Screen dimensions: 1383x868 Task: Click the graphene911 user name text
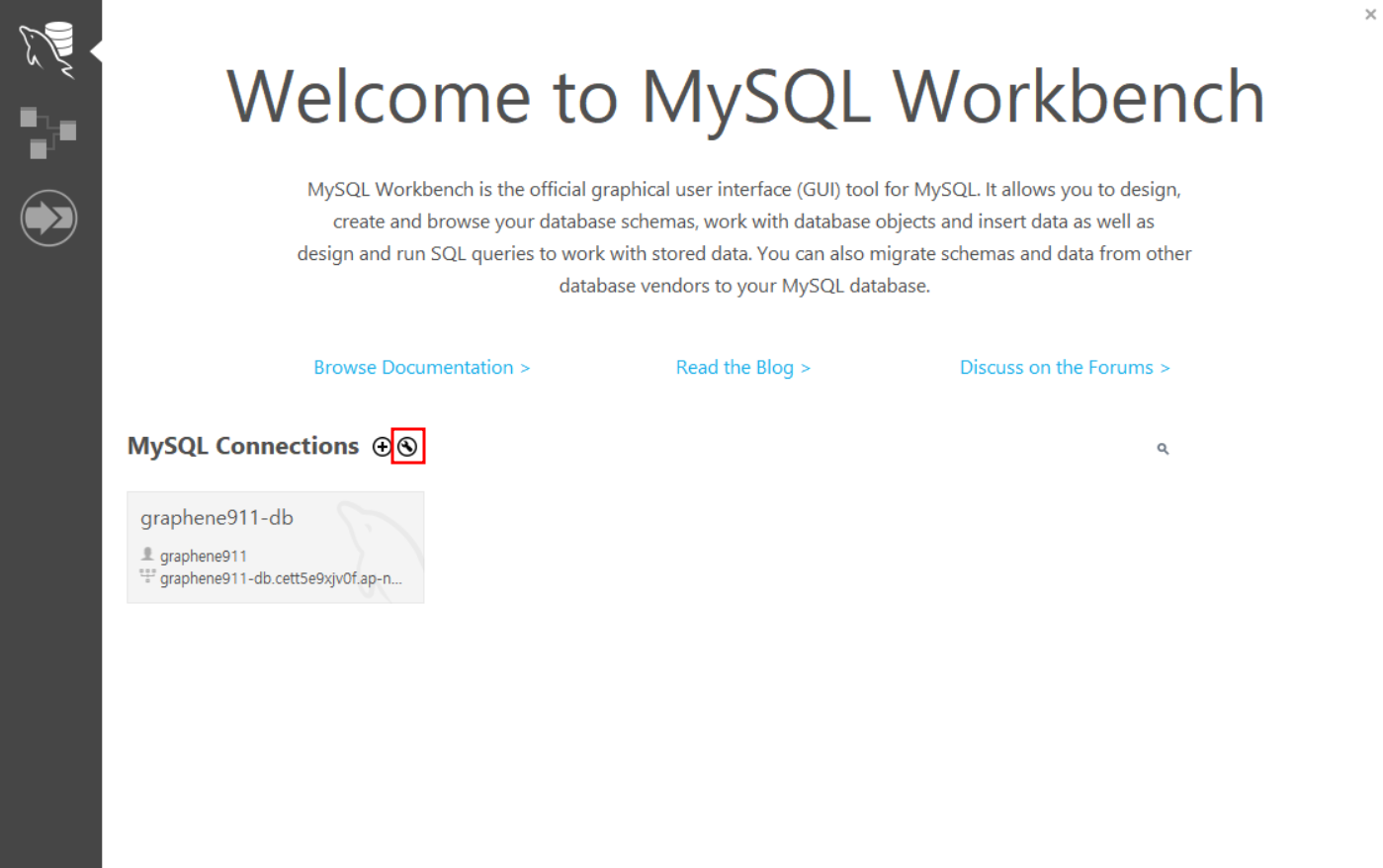click(x=204, y=557)
